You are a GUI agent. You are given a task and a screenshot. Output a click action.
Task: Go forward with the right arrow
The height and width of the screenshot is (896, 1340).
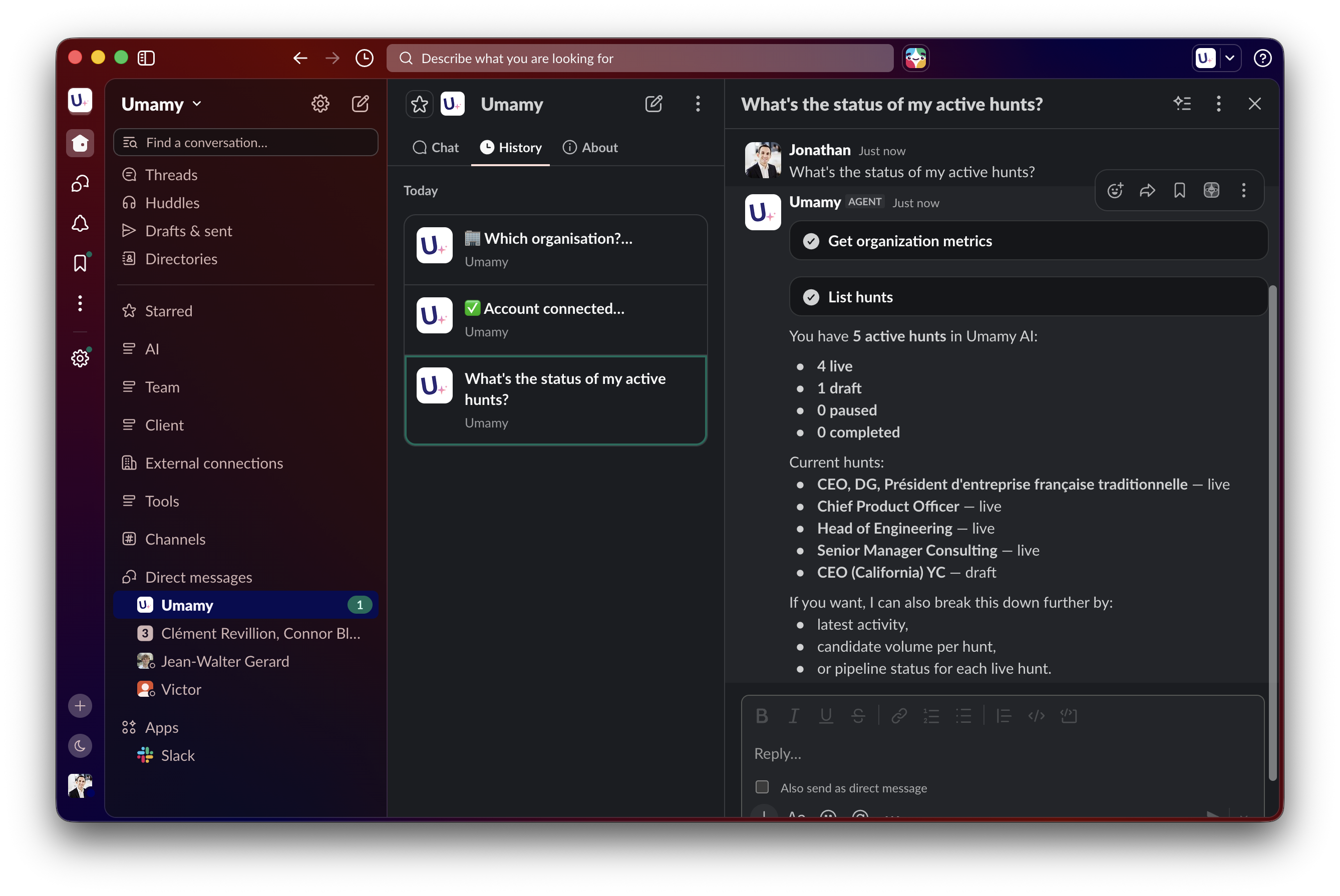[332, 58]
